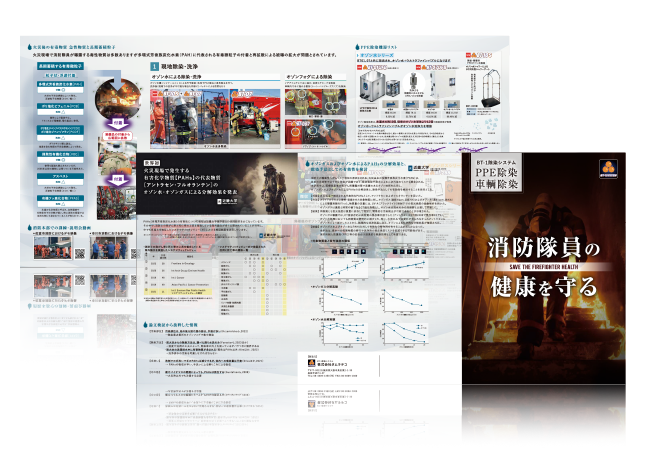Click the black-framed decontamination tent image

(491, 87)
